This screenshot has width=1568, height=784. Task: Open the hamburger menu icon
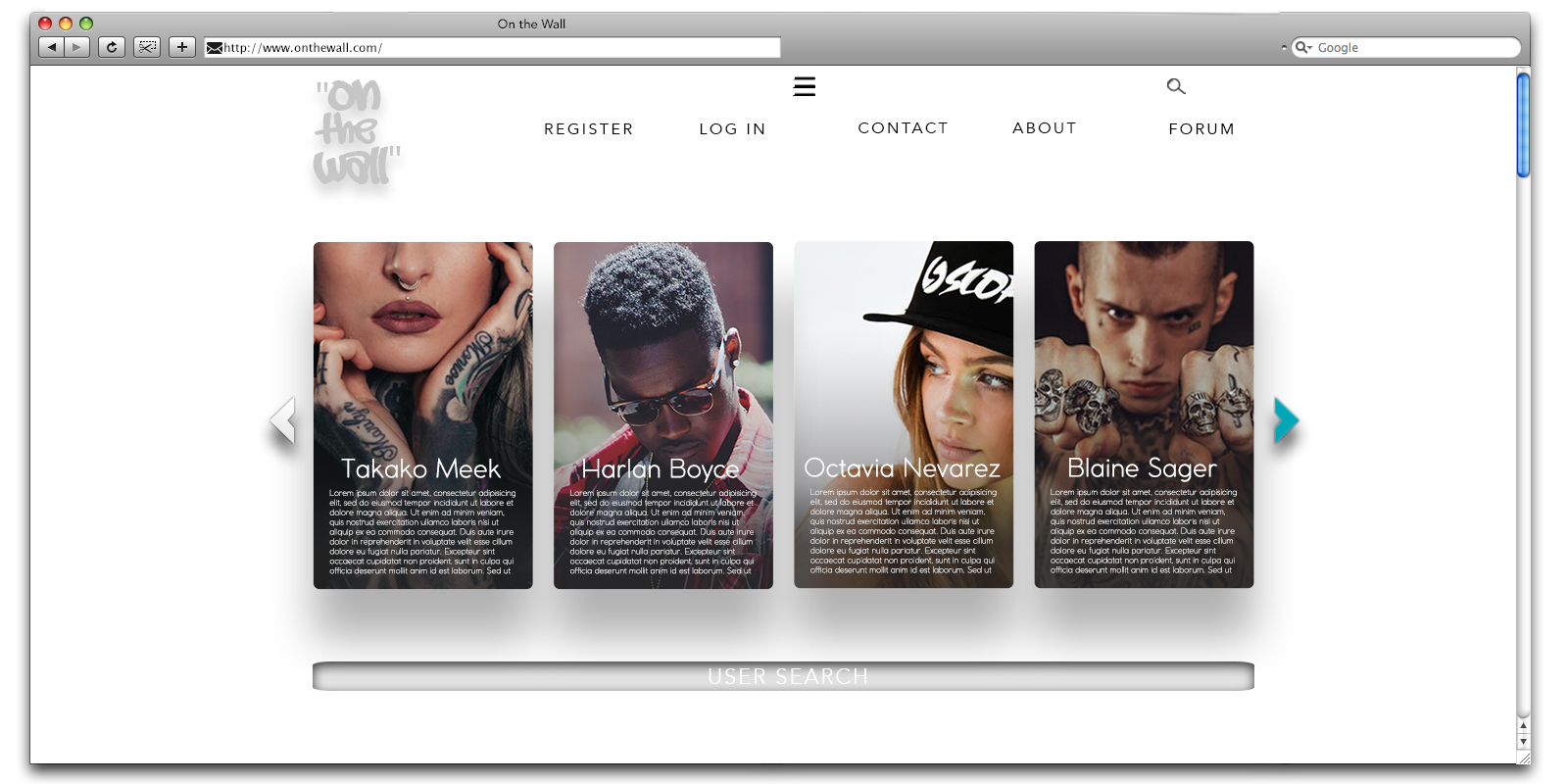point(804,87)
